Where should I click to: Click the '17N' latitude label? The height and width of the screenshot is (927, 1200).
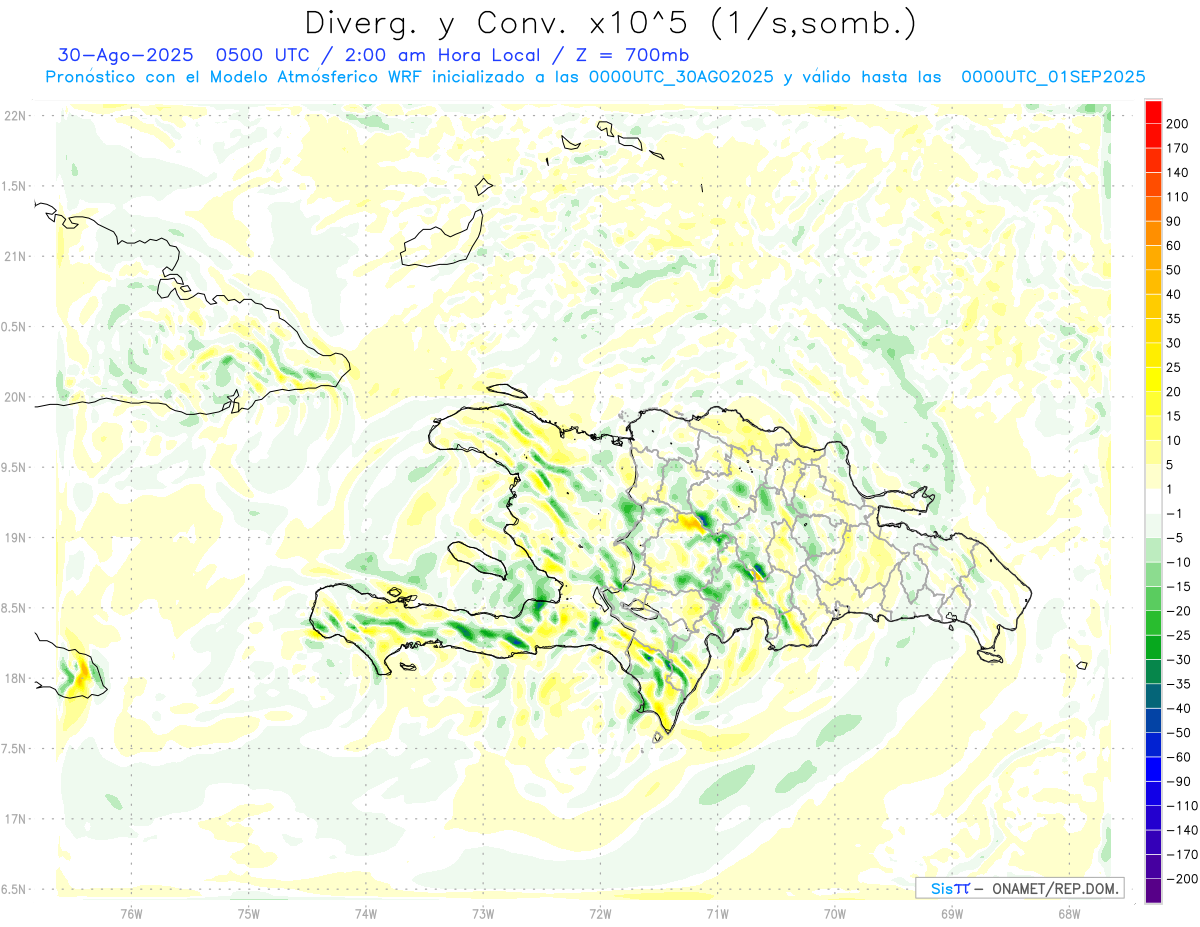(14, 819)
